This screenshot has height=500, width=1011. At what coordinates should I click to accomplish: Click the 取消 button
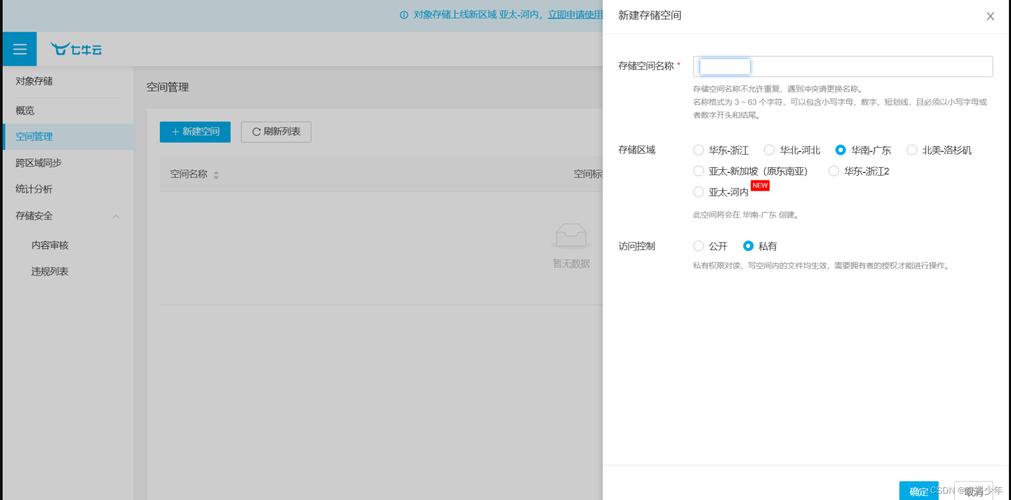point(974,491)
